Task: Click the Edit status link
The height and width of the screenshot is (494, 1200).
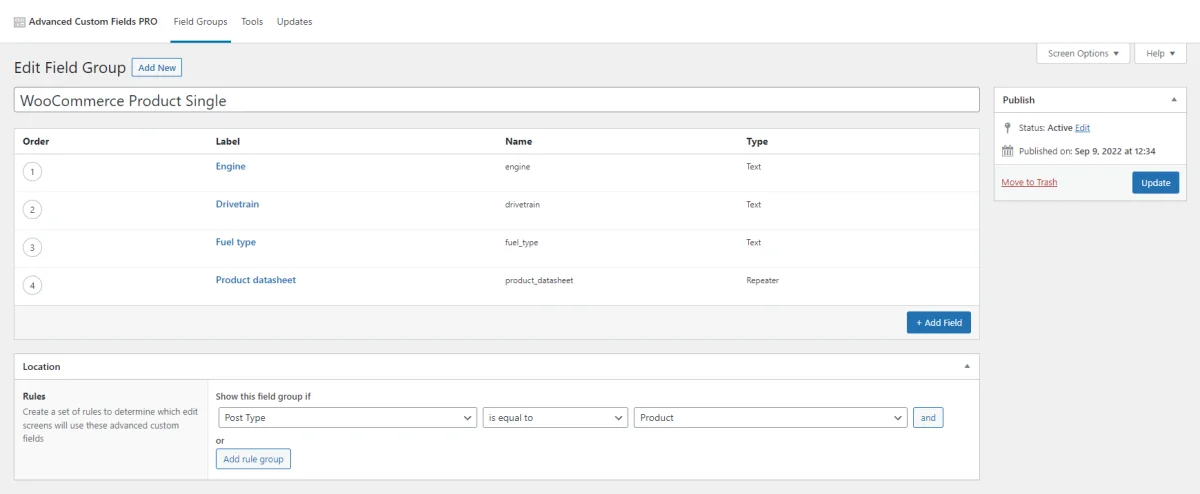Action: pos(1082,128)
